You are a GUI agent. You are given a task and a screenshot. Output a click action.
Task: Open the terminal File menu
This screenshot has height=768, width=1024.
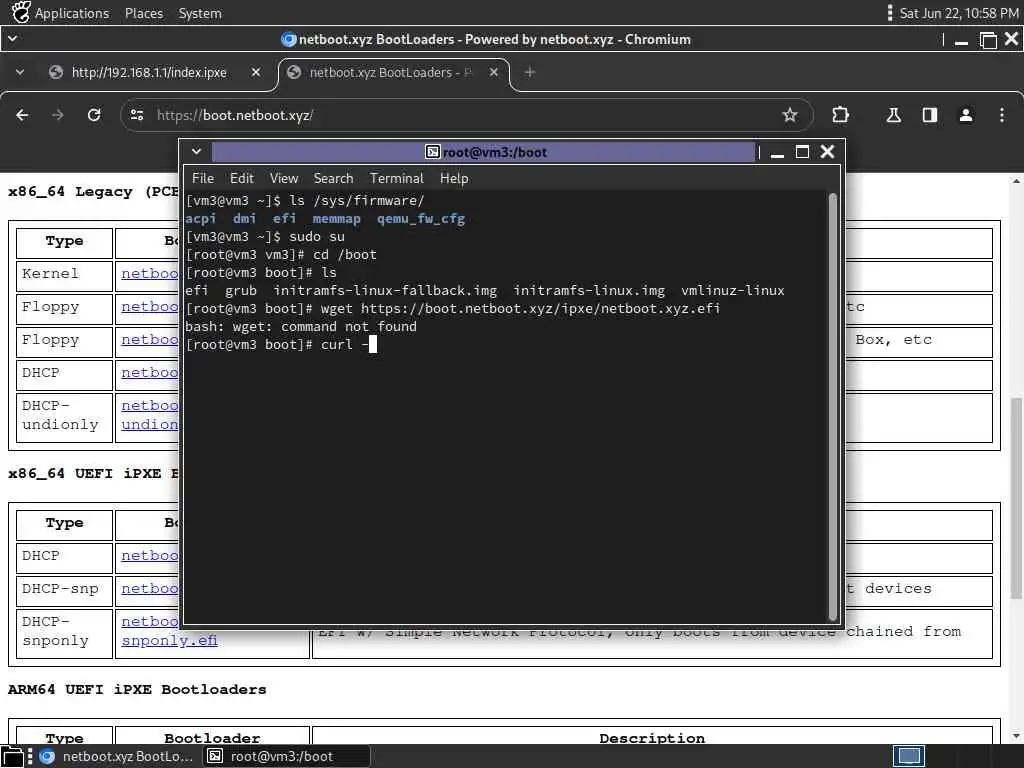tap(202, 178)
